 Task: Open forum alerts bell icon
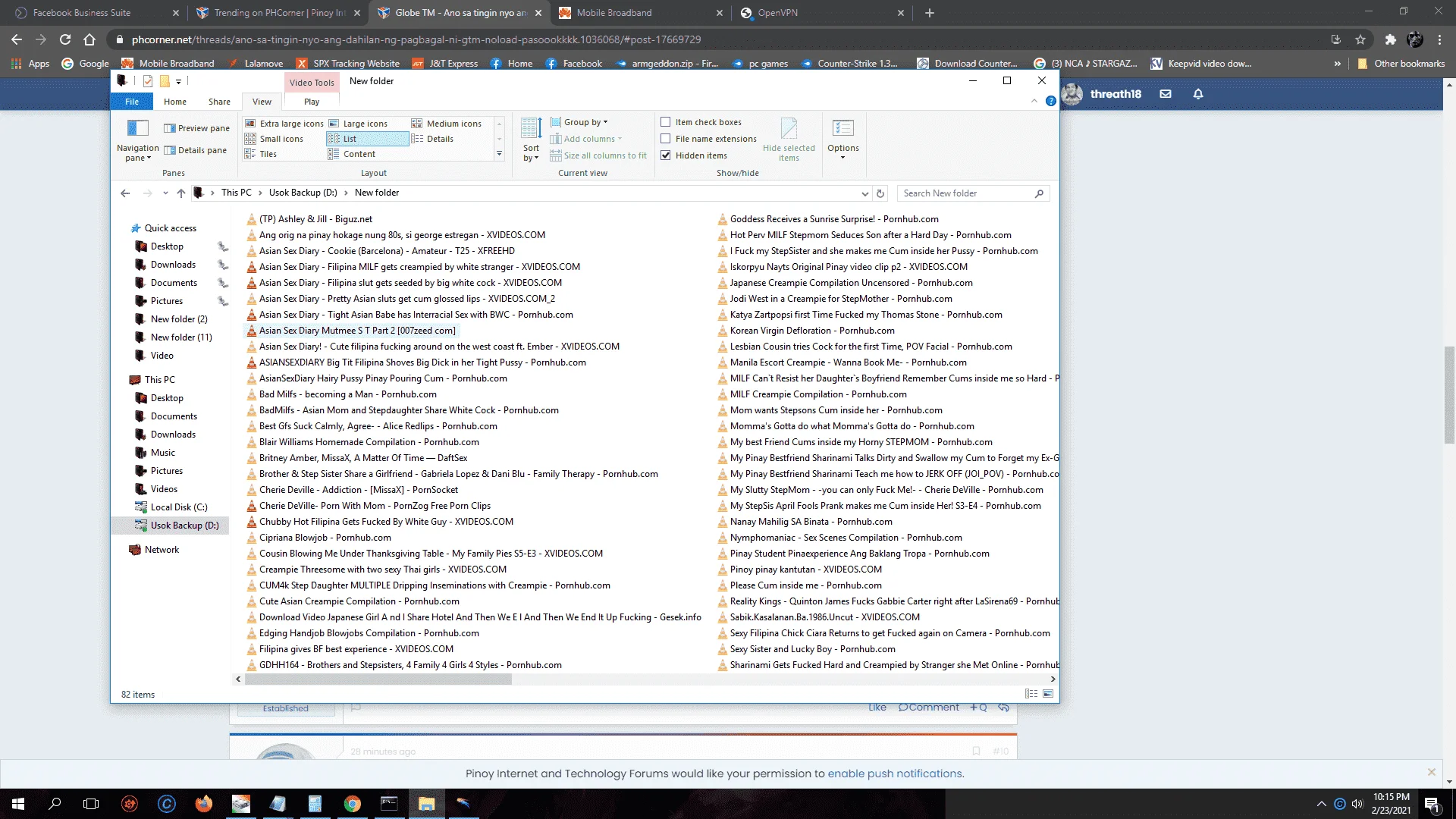pyautogui.click(x=1198, y=94)
